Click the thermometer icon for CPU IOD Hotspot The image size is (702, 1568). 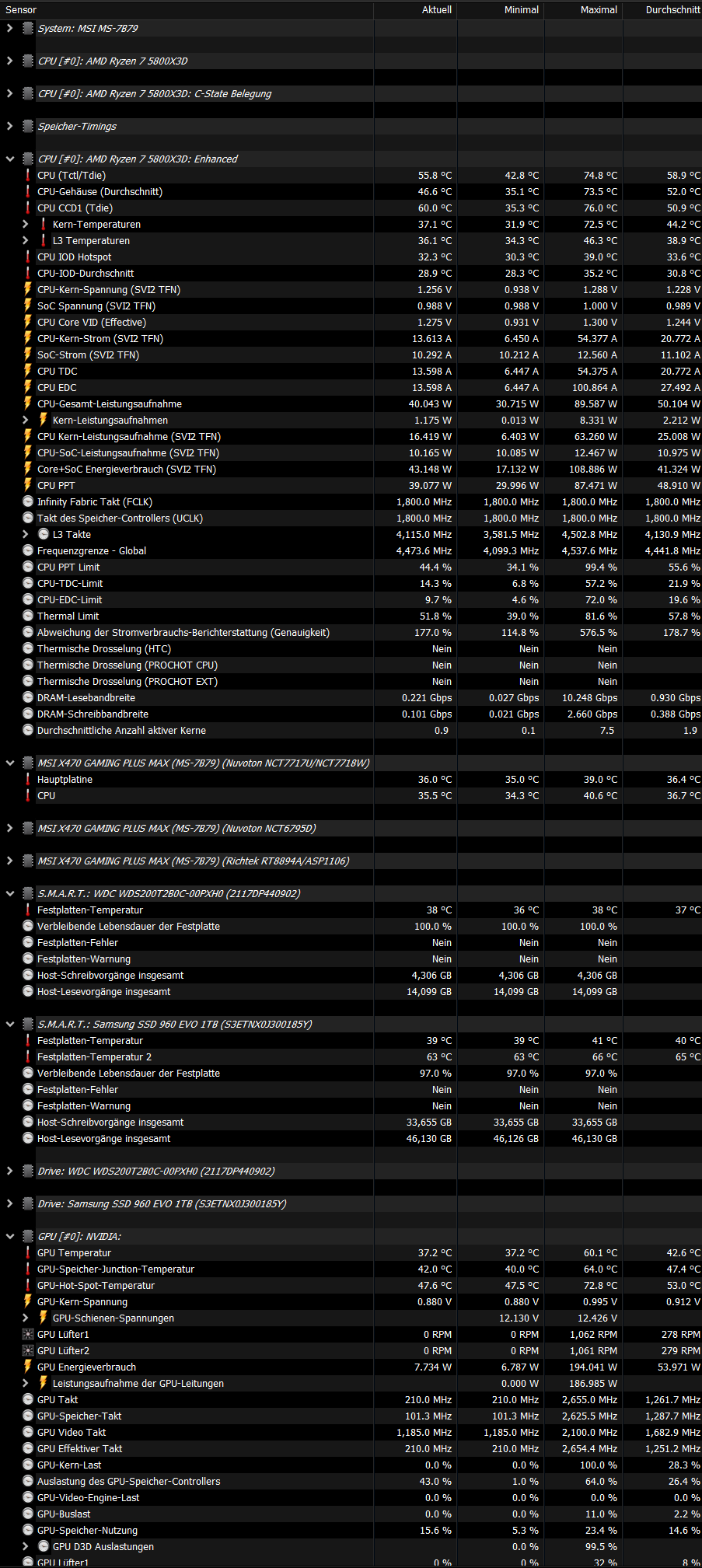(28, 257)
